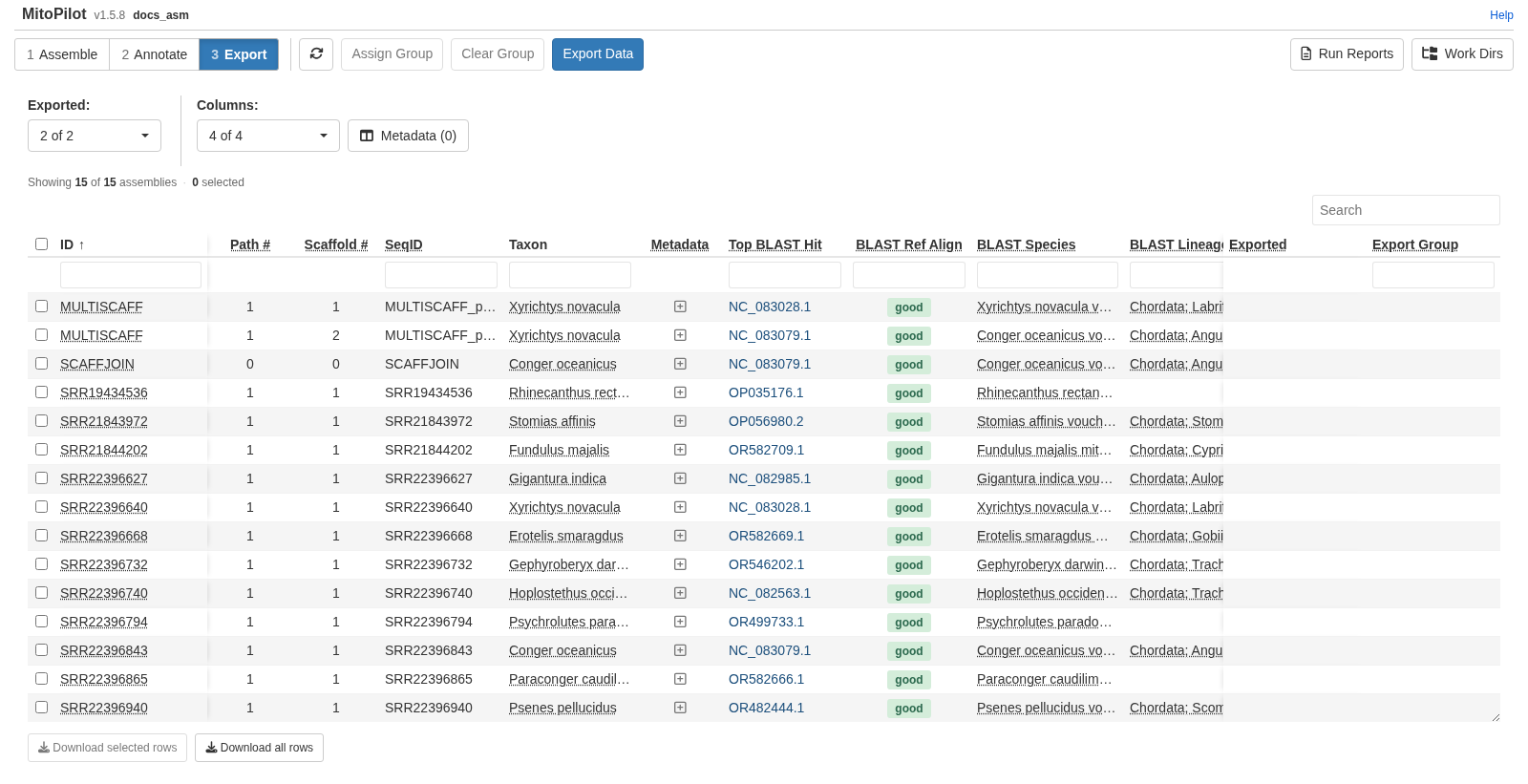
Task: Tick the select-all checkbox in the header
Action: 41,244
